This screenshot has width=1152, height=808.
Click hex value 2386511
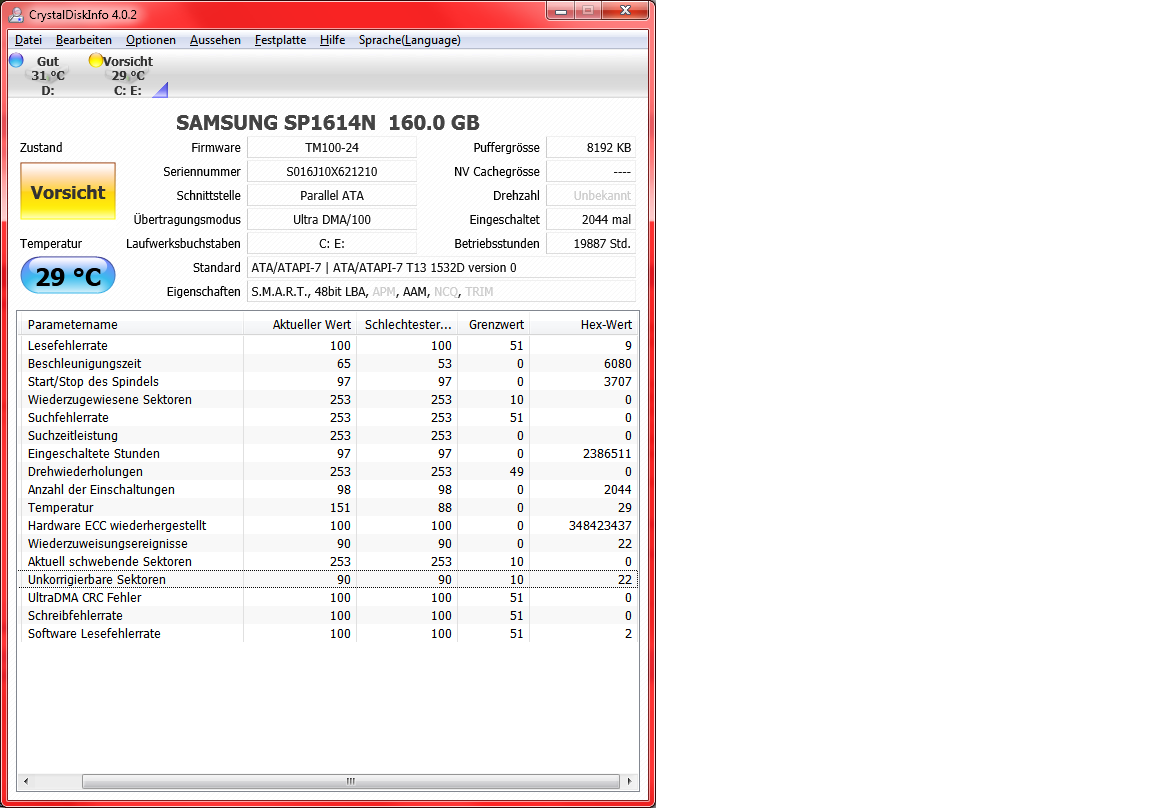tap(607, 453)
